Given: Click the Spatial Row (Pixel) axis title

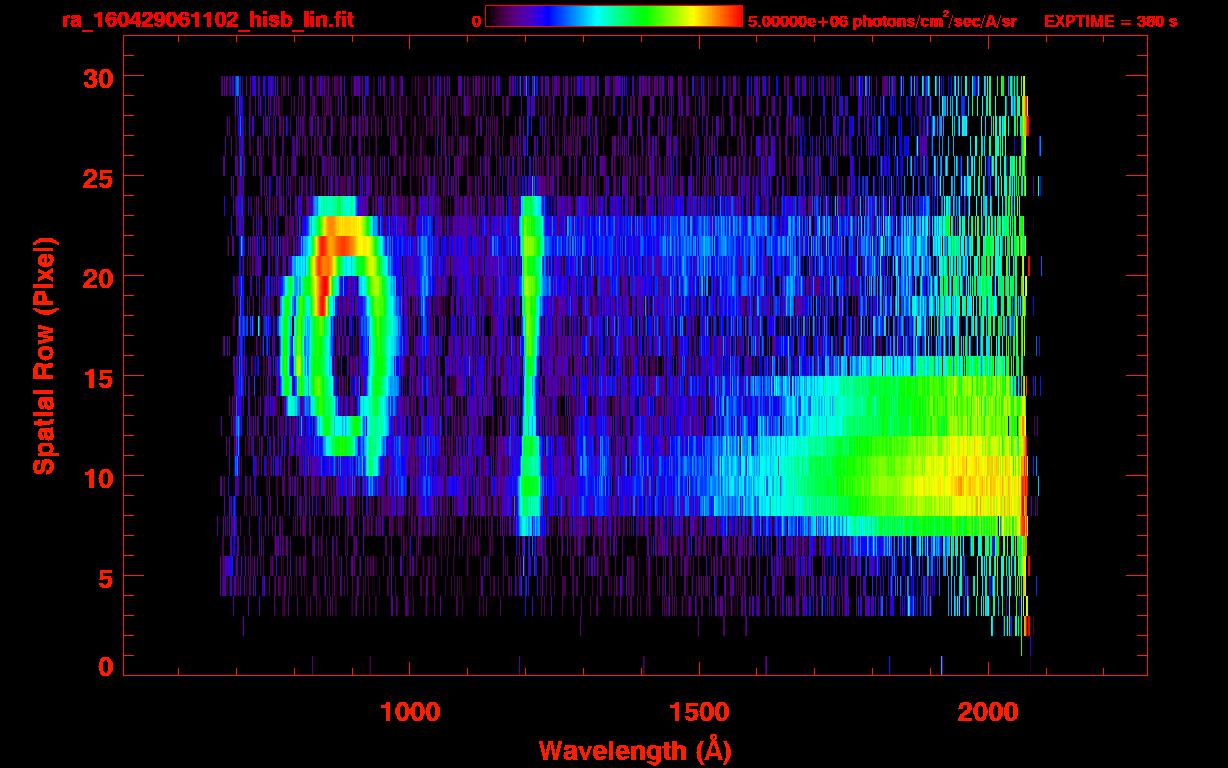Looking at the screenshot, I should [x=44, y=355].
